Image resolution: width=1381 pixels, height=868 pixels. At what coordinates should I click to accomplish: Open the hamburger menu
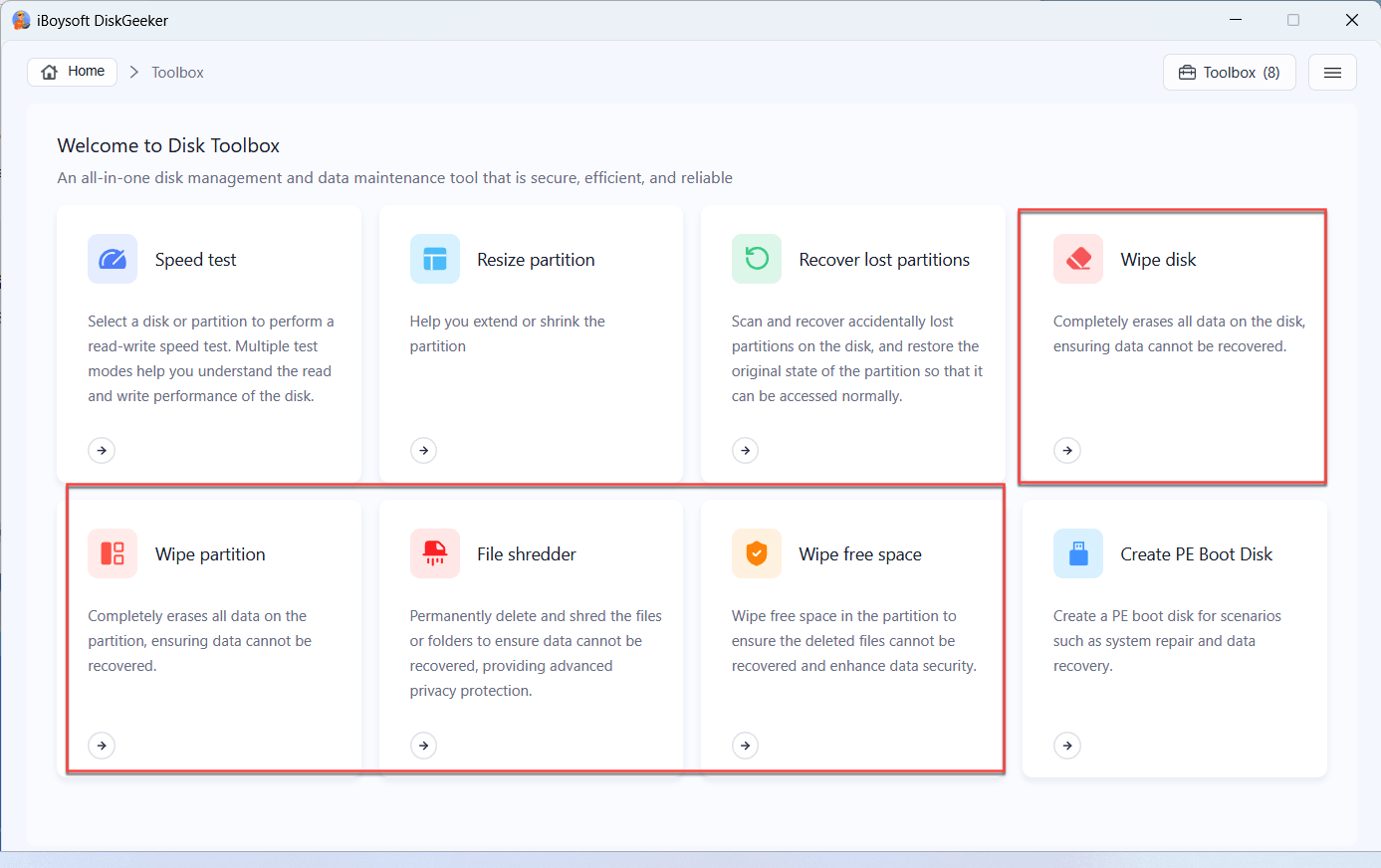1332,73
